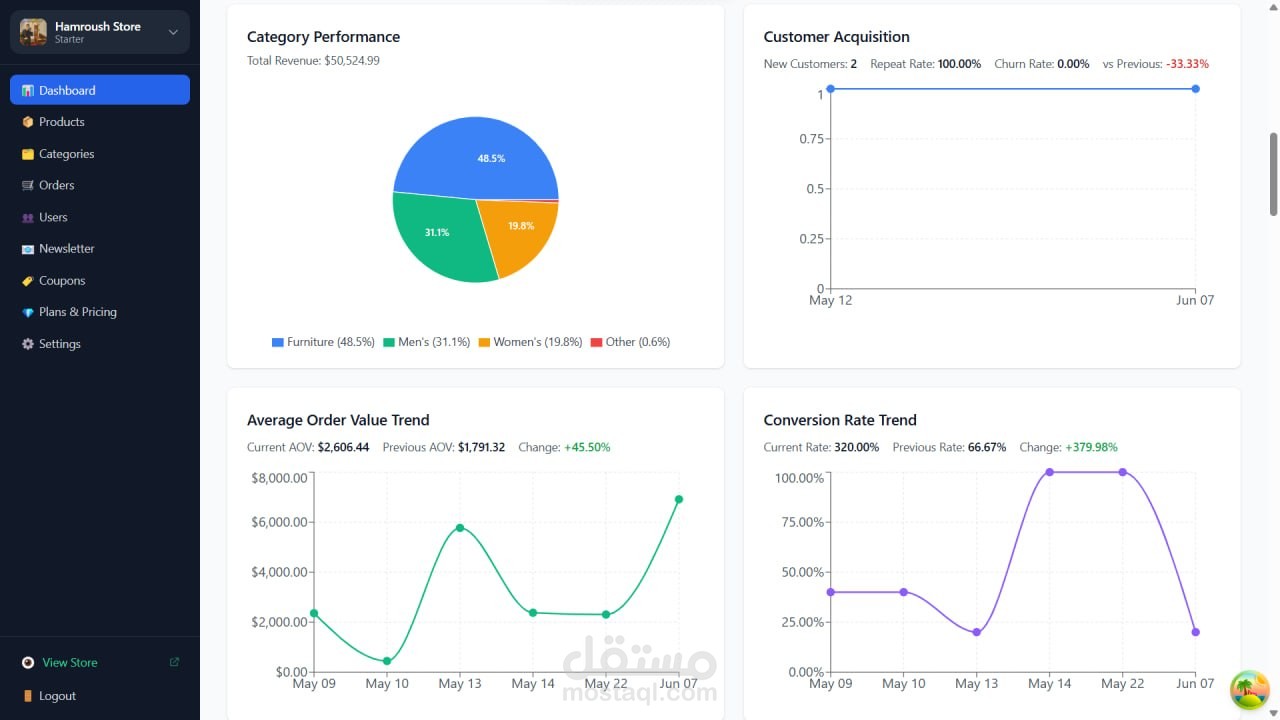1280x720 pixels.
Task: Click the -33.33% vs Previous value
Action: 1187,64
